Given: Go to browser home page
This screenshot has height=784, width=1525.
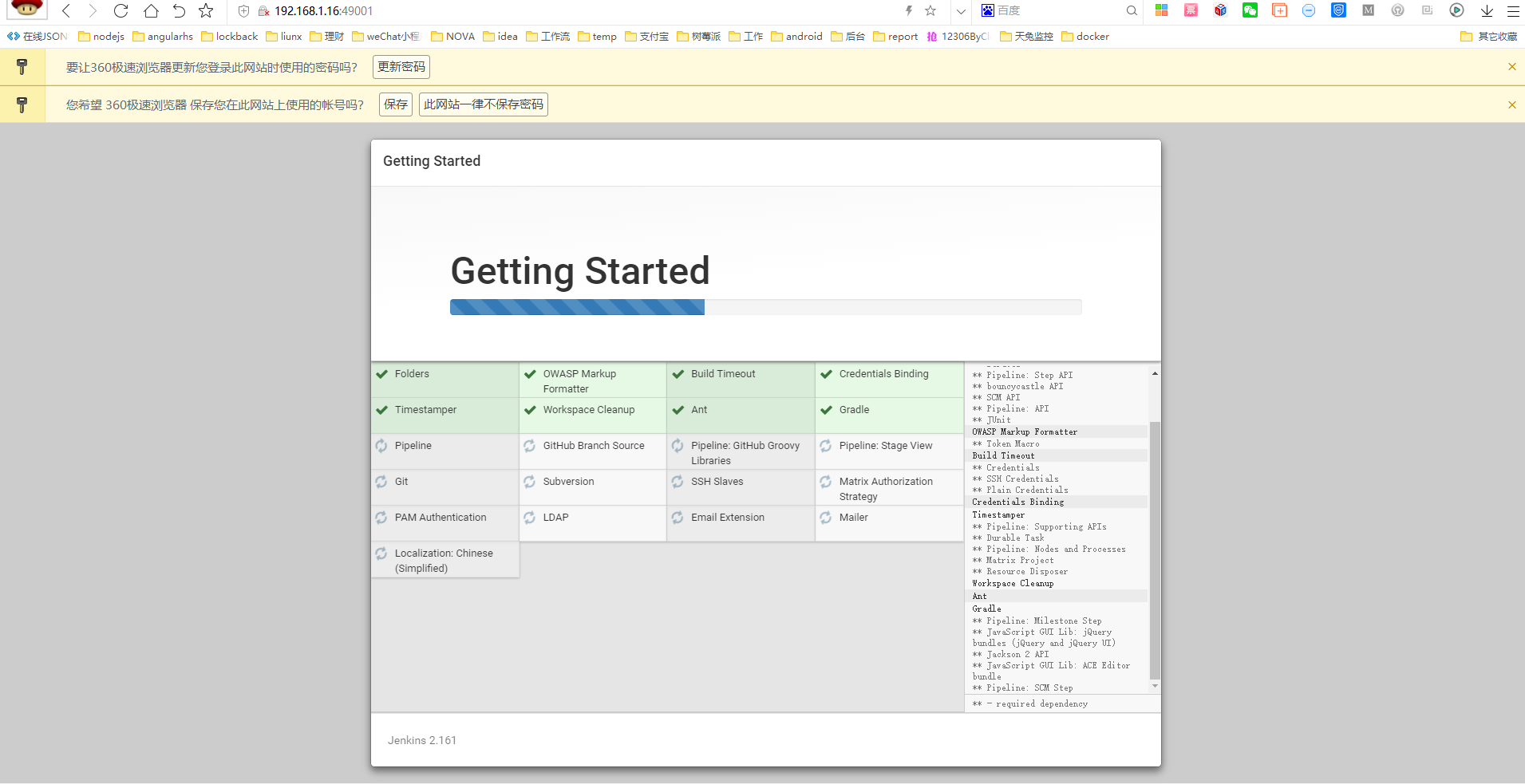Looking at the screenshot, I should point(151,11).
